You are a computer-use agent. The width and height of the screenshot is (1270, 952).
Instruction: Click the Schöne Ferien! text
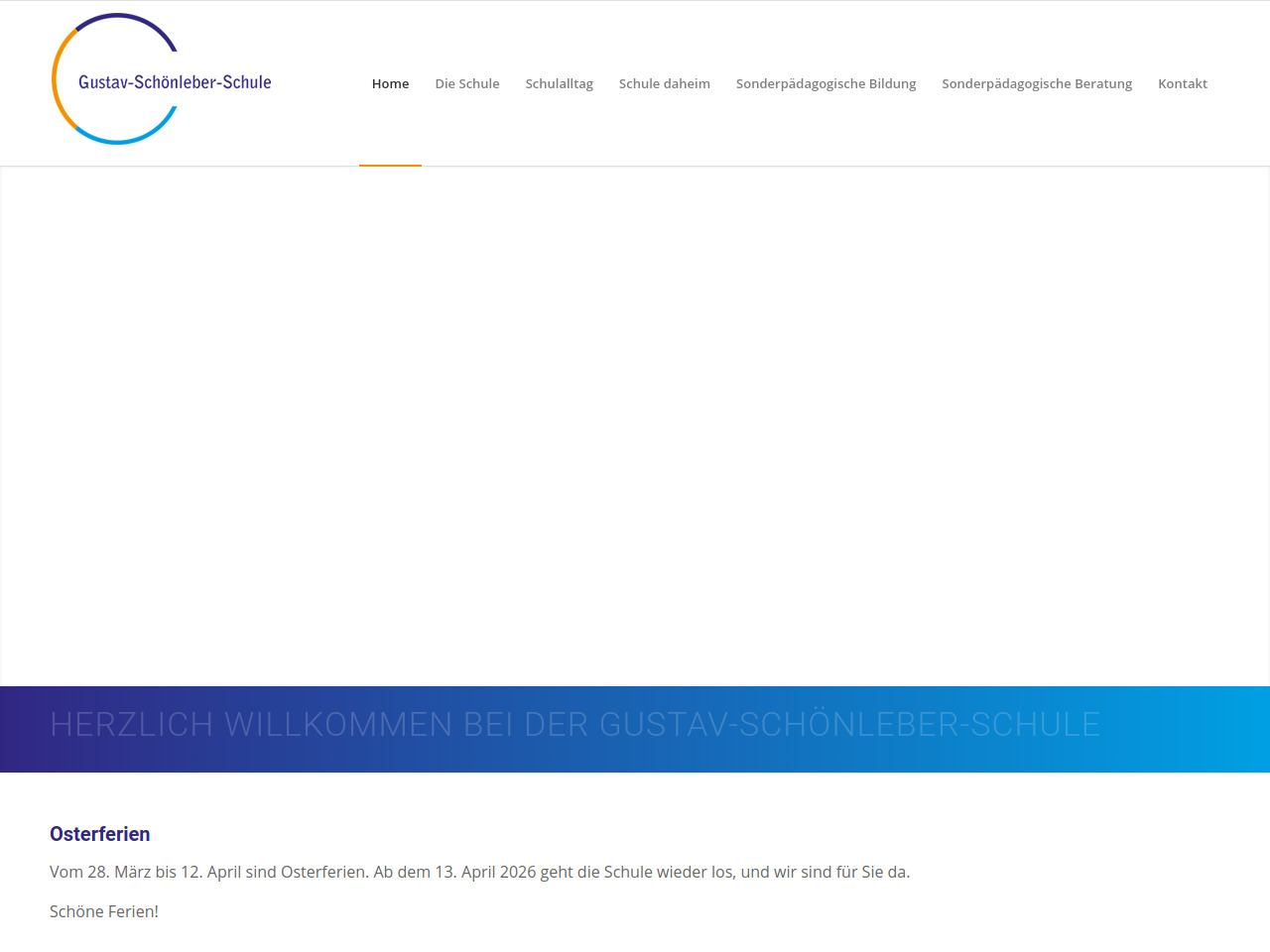pos(104,911)
